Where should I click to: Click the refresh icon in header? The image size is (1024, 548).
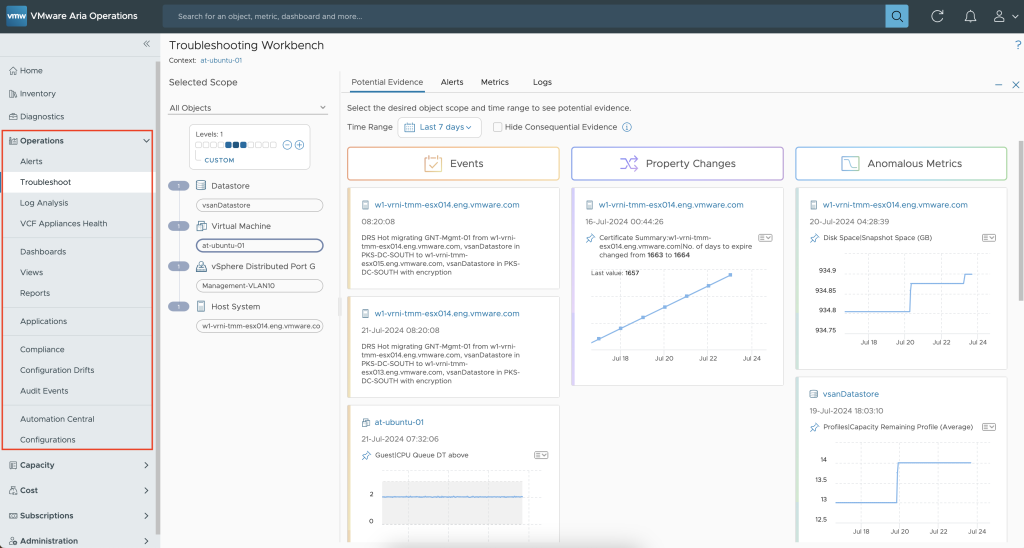[937, 16]
